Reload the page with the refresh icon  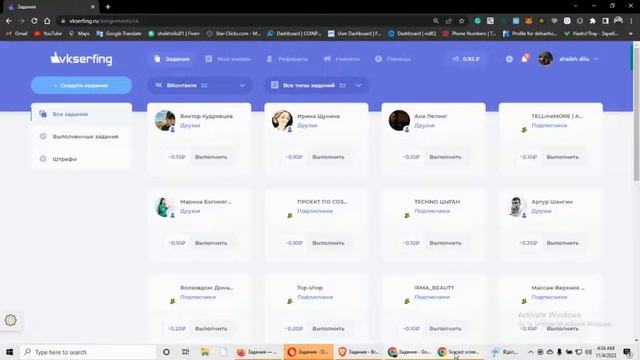click(34, 21)
